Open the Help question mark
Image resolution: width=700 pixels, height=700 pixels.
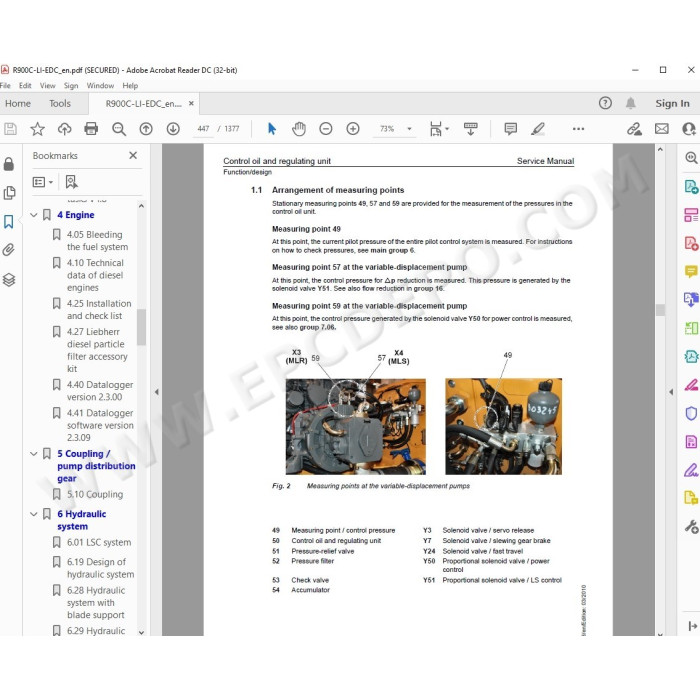[x=605, y=103]
